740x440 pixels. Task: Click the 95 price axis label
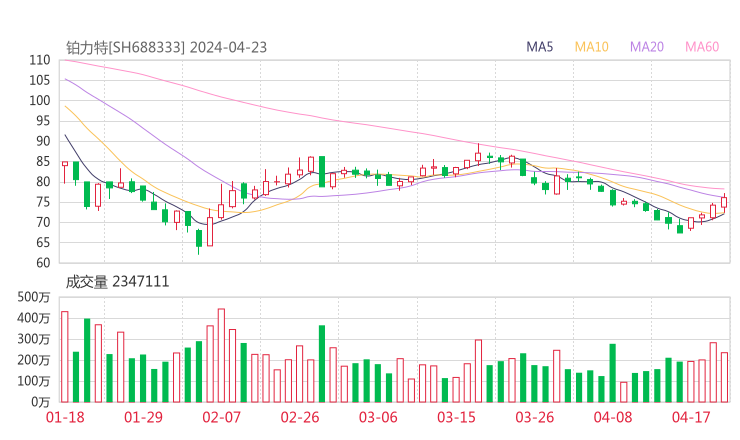(x=43, y=121)
